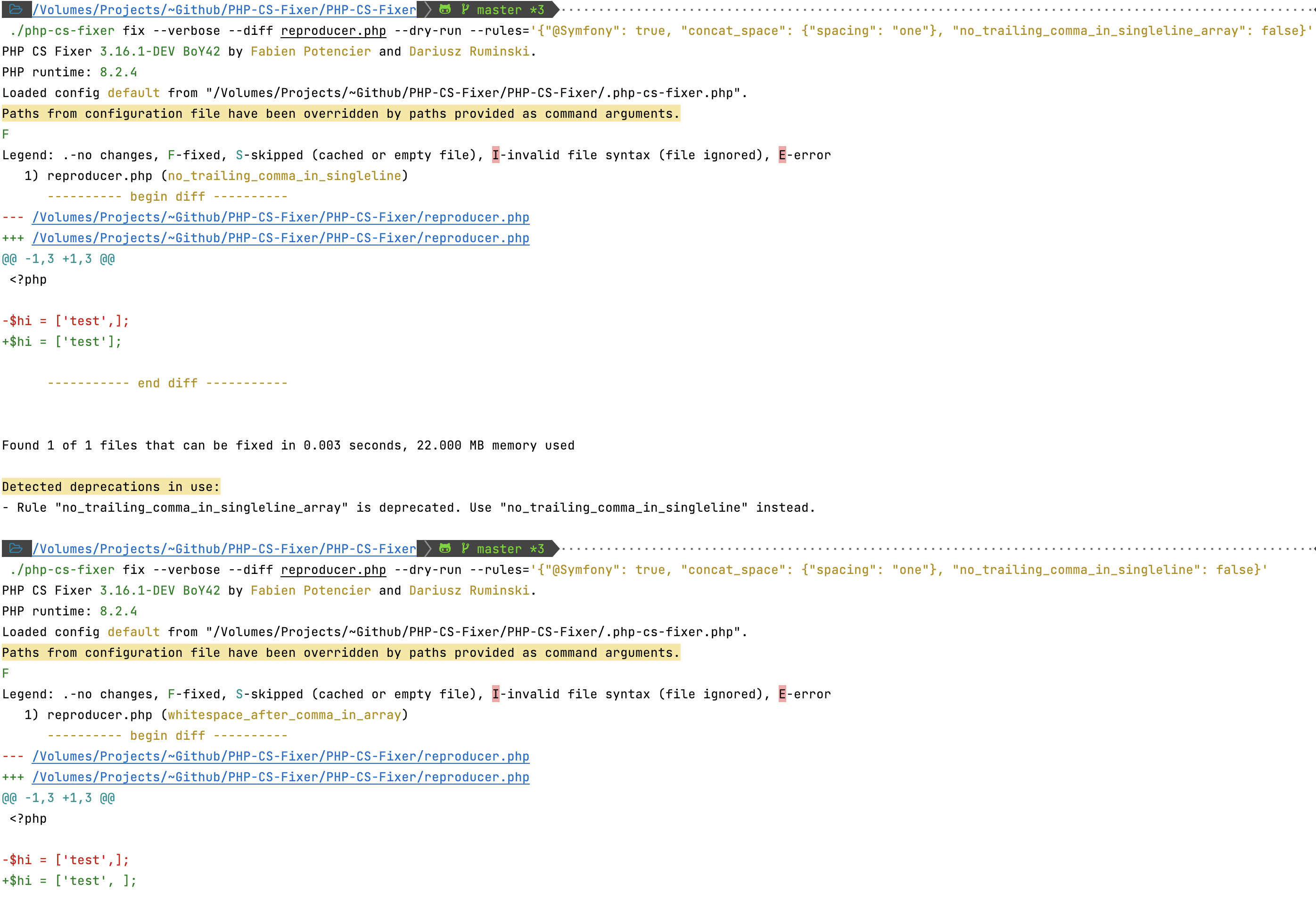The width and height of the screenshot is (1316, 900).
Task: Open the +++ reproducer.php diff path link
Action: [x=280, y=238]
